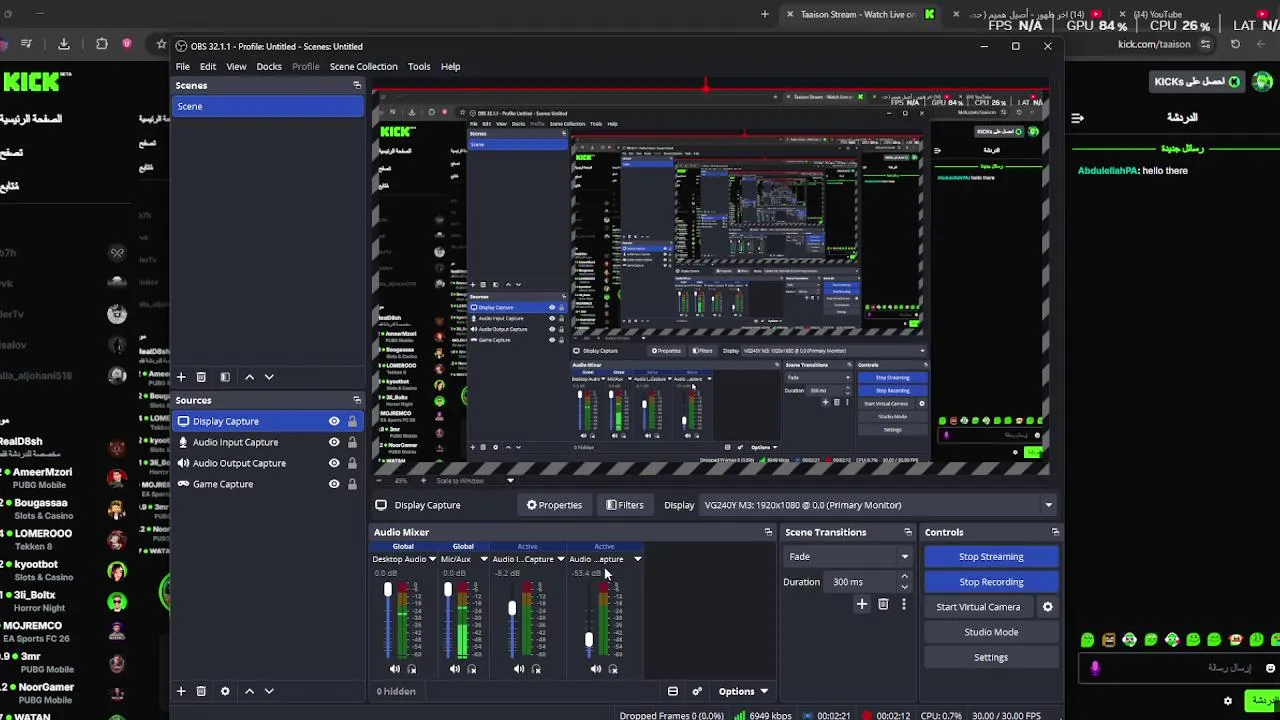Open scene filters icon in Scenes toolbar
1280x720 pixels.
coord(225,377)
